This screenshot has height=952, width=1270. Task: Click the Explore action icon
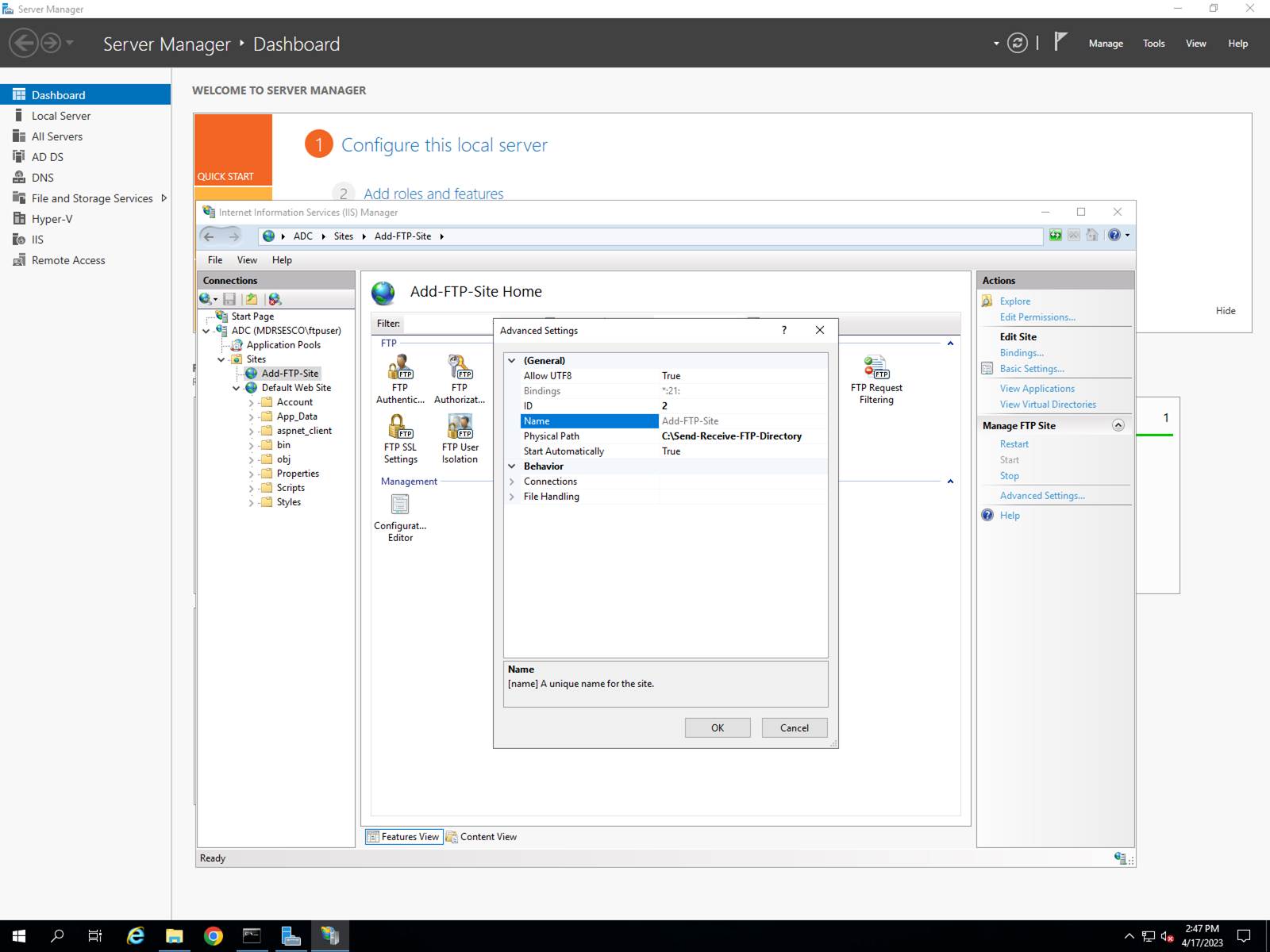(x=987, y=301)
